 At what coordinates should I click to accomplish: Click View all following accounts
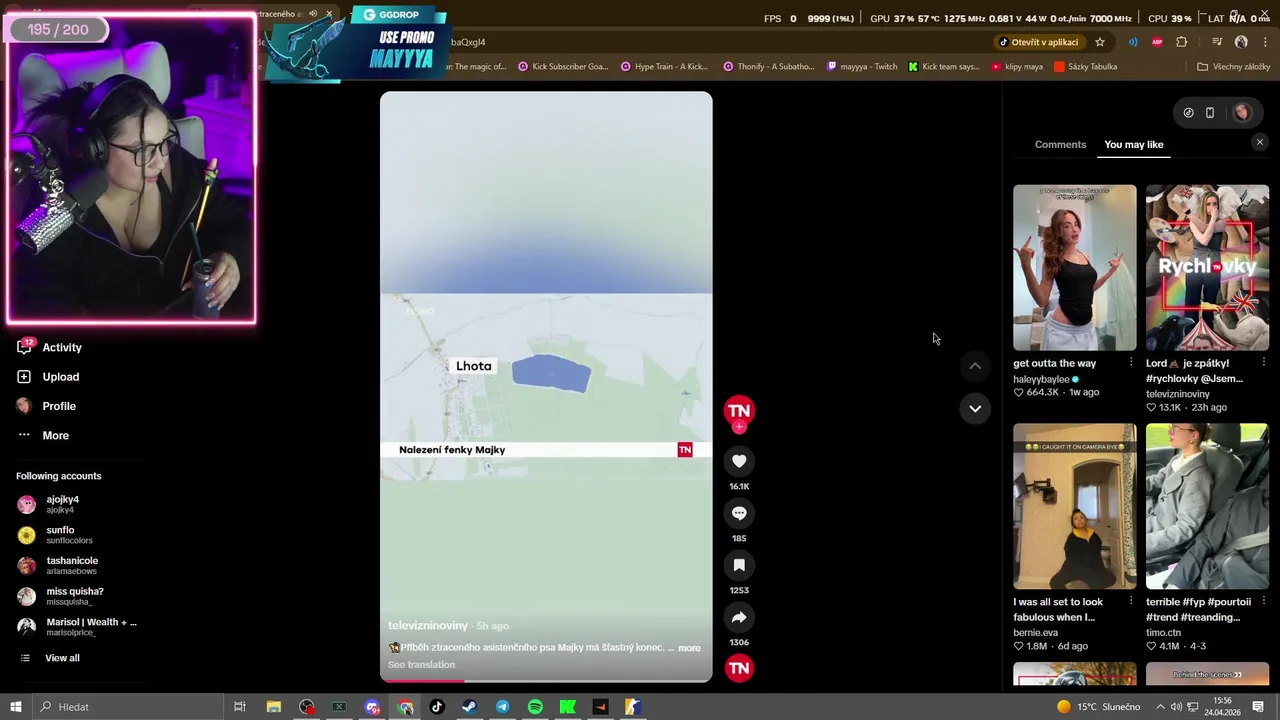[50, 658]
